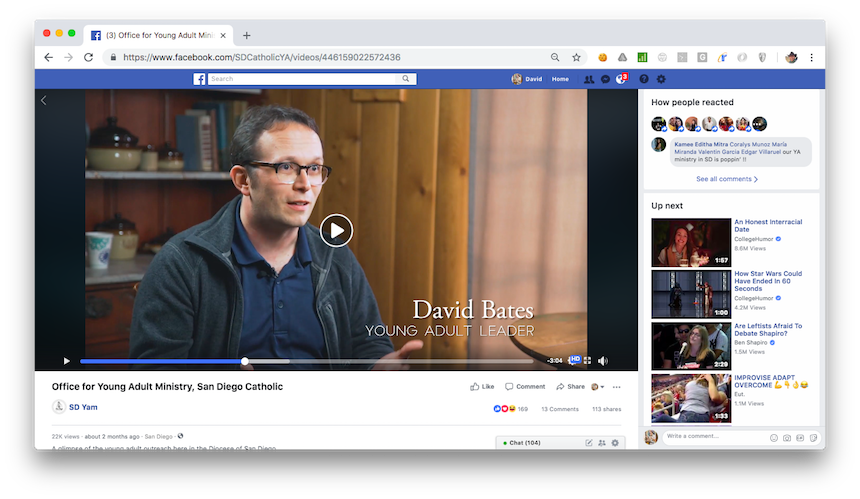Attach photo via camera icon in comment box

(x=787, y=438)
